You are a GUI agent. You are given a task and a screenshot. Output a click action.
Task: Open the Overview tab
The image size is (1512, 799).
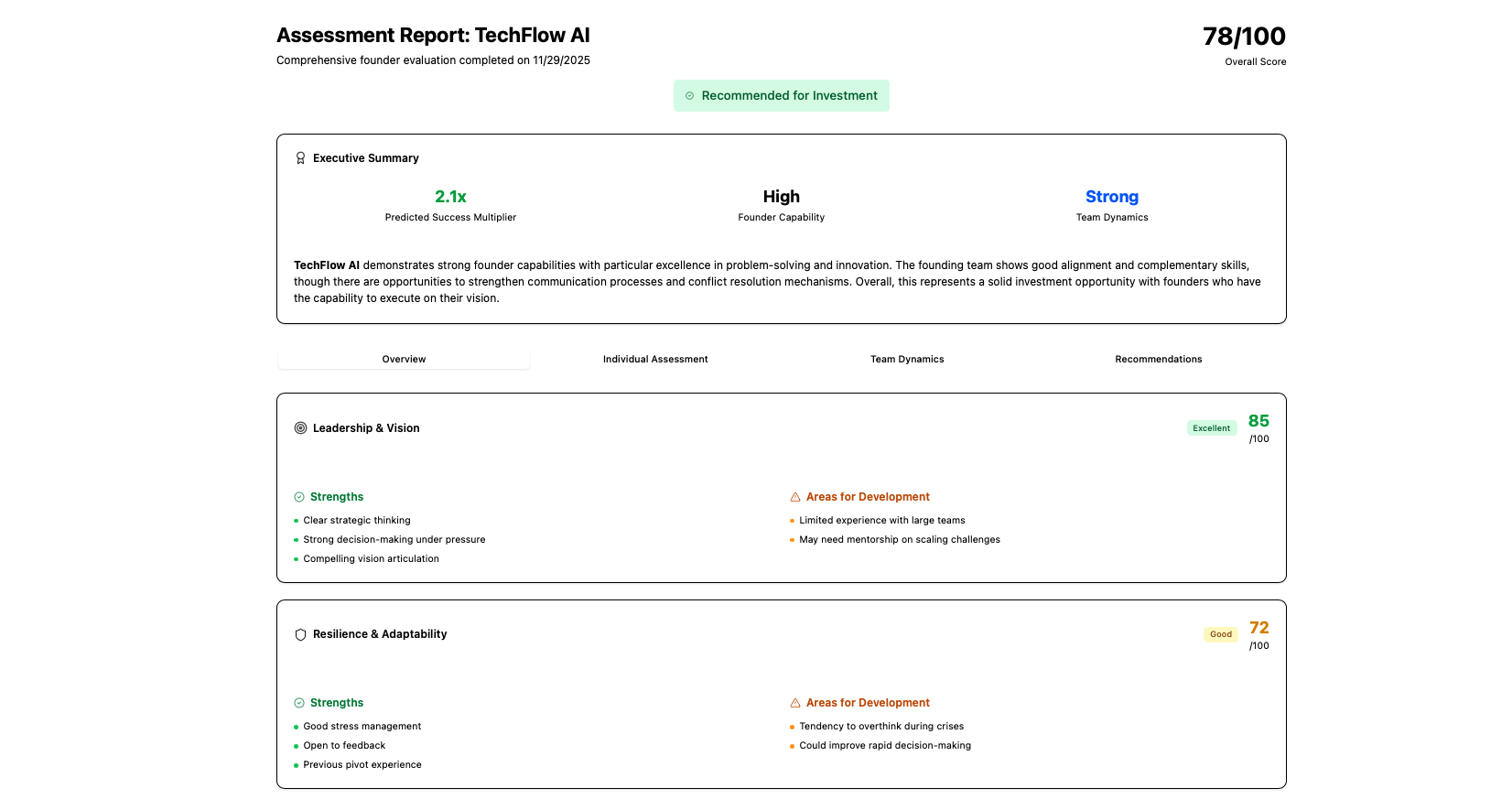(x=404, y=359)
